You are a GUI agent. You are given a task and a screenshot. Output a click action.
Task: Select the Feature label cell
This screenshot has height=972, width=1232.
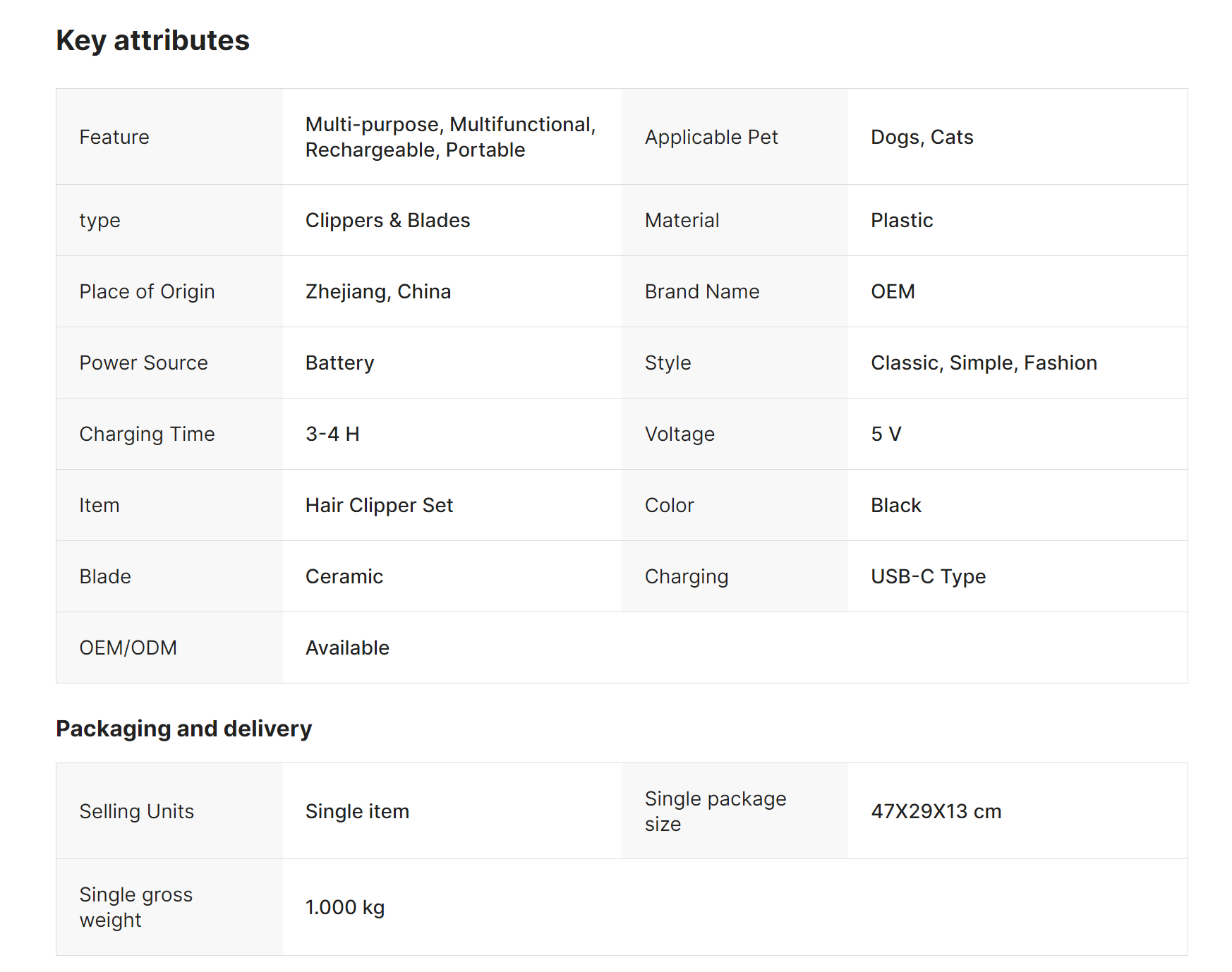pos(114,137)
